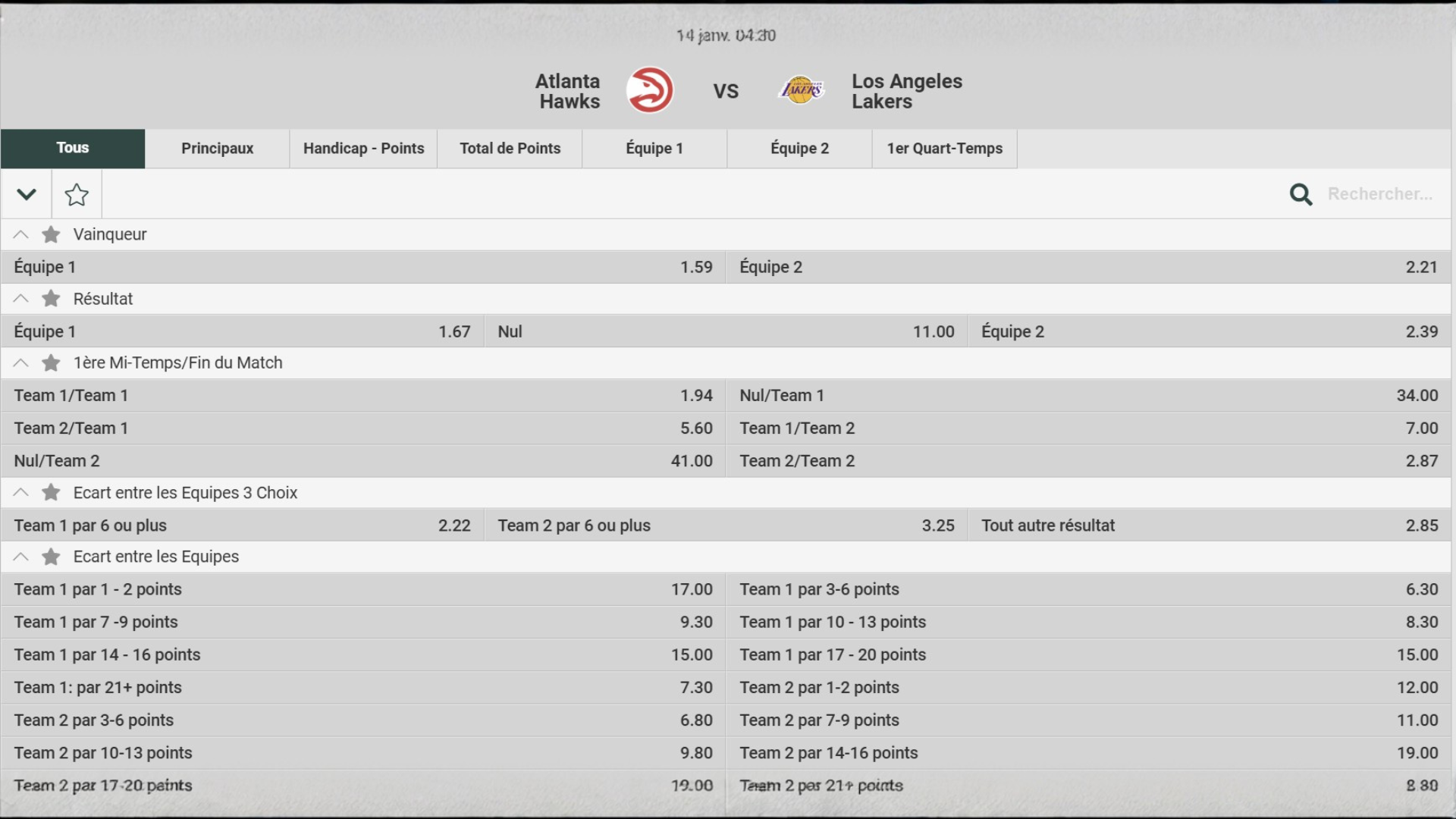The image size is (1456, 819).
Task: Click the Atlanta Hawks team logo
Action: click(x=650, y=90)
